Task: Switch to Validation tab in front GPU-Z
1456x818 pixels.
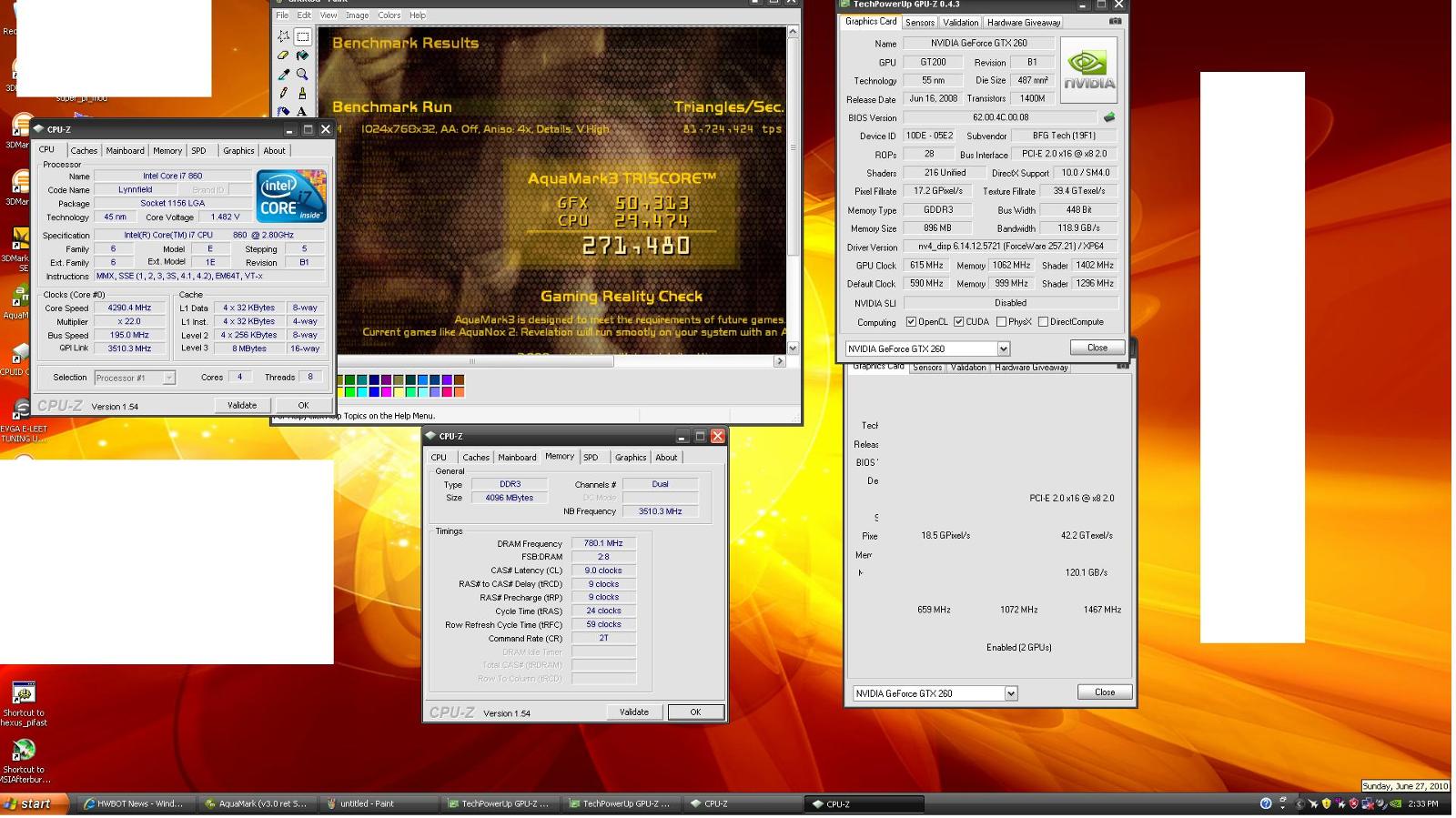Action: [960, 23]
